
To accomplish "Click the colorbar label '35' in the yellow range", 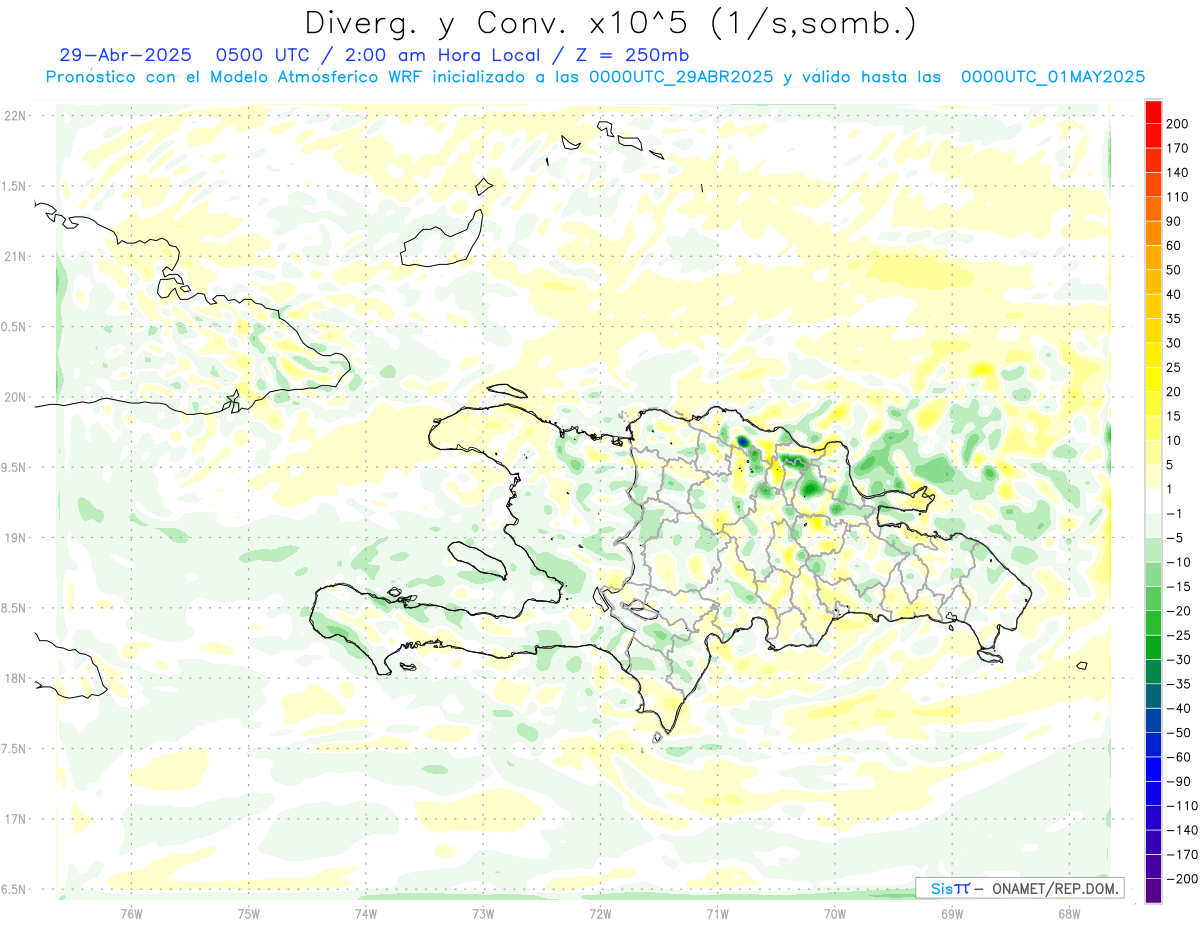I will 1175,319.
